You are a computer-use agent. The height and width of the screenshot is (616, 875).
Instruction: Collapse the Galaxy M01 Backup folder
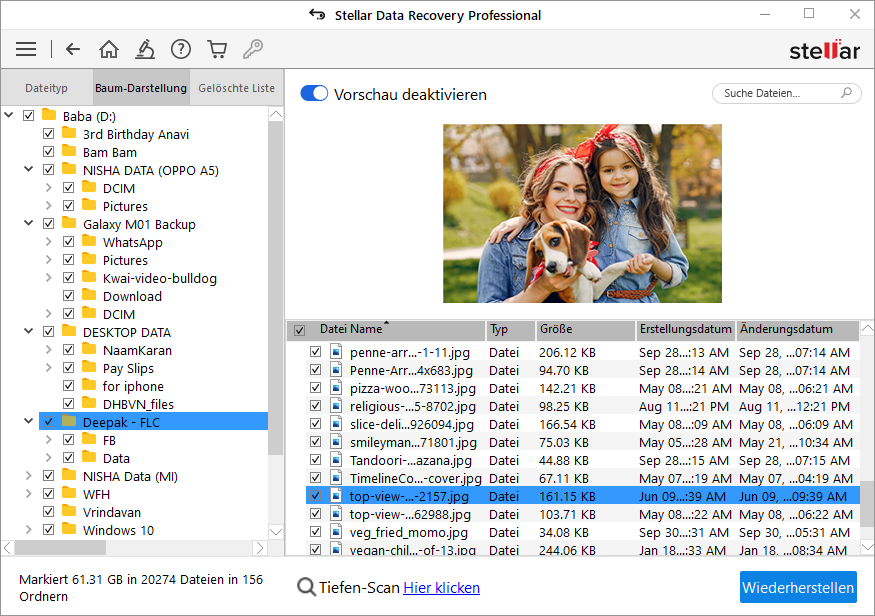click(x=29, y=225)
